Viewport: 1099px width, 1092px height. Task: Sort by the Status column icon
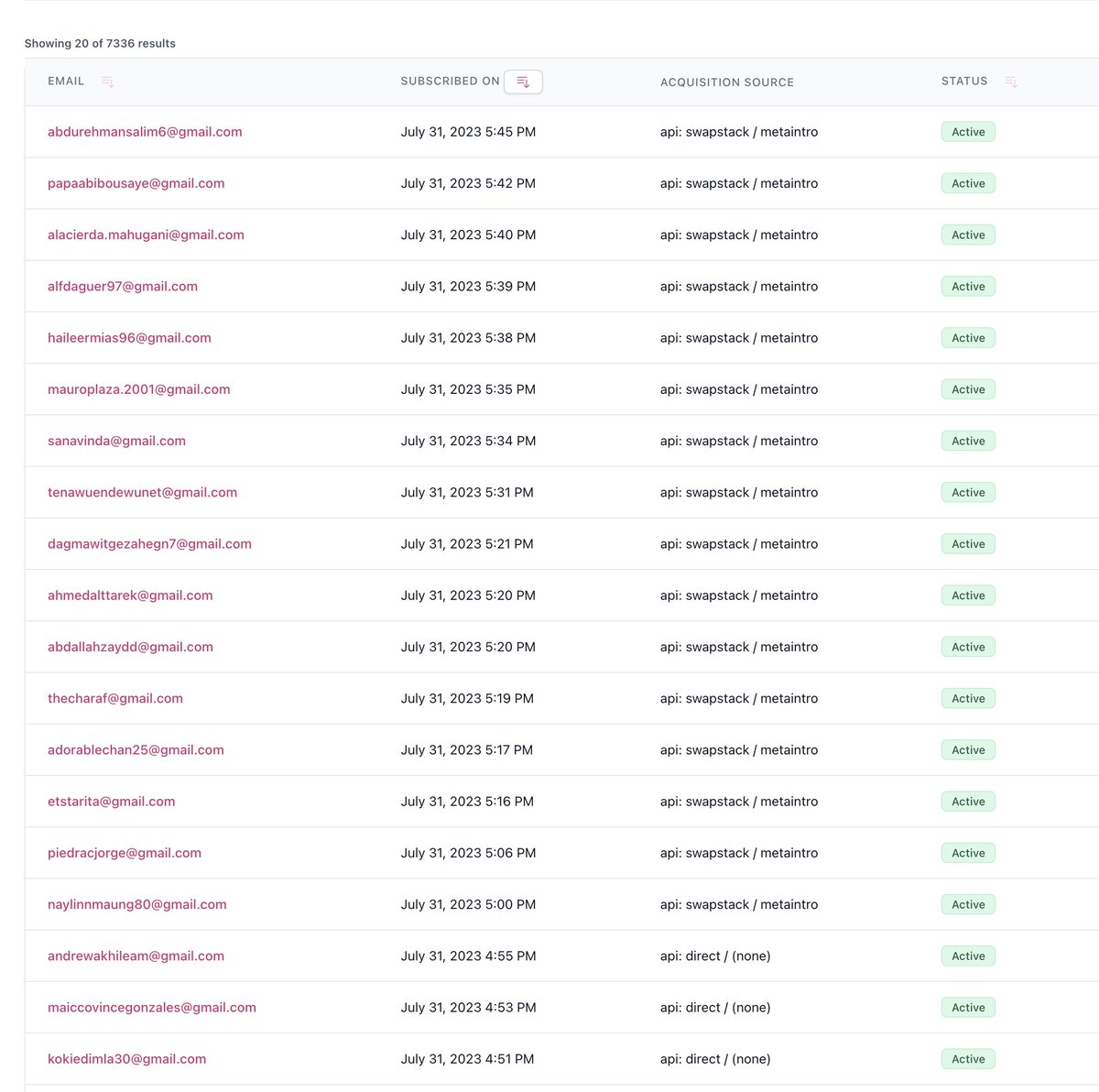1010,82
